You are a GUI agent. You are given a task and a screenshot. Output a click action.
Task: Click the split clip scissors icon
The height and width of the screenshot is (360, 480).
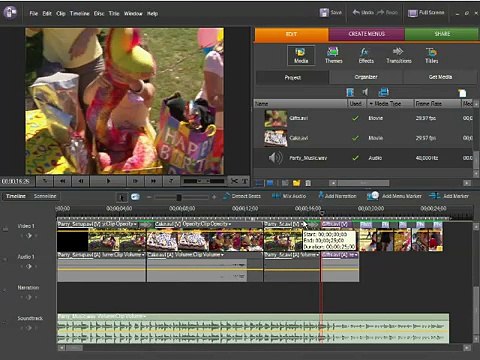coord(234,181)
